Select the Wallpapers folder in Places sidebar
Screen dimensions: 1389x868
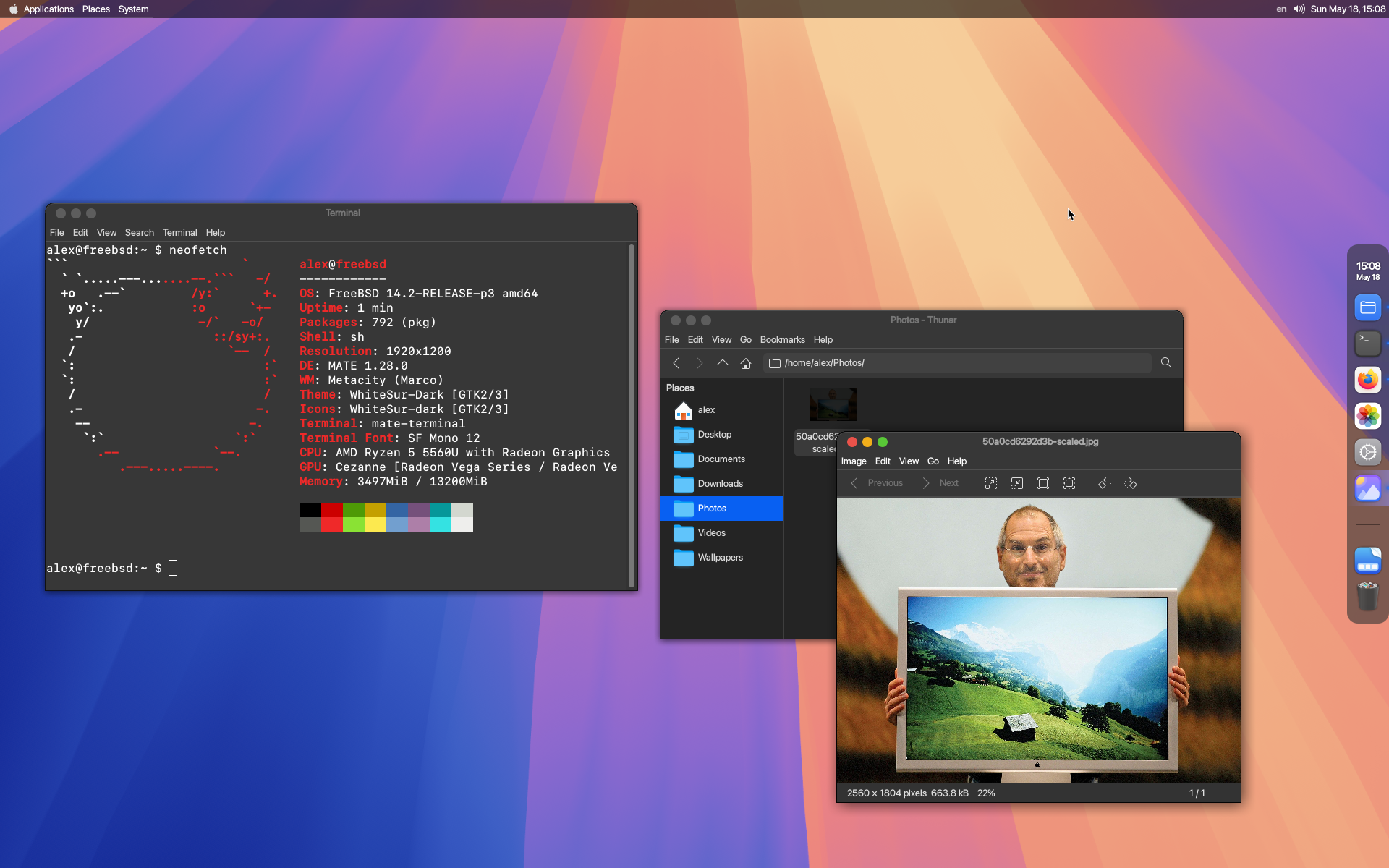tap(720, 558)
